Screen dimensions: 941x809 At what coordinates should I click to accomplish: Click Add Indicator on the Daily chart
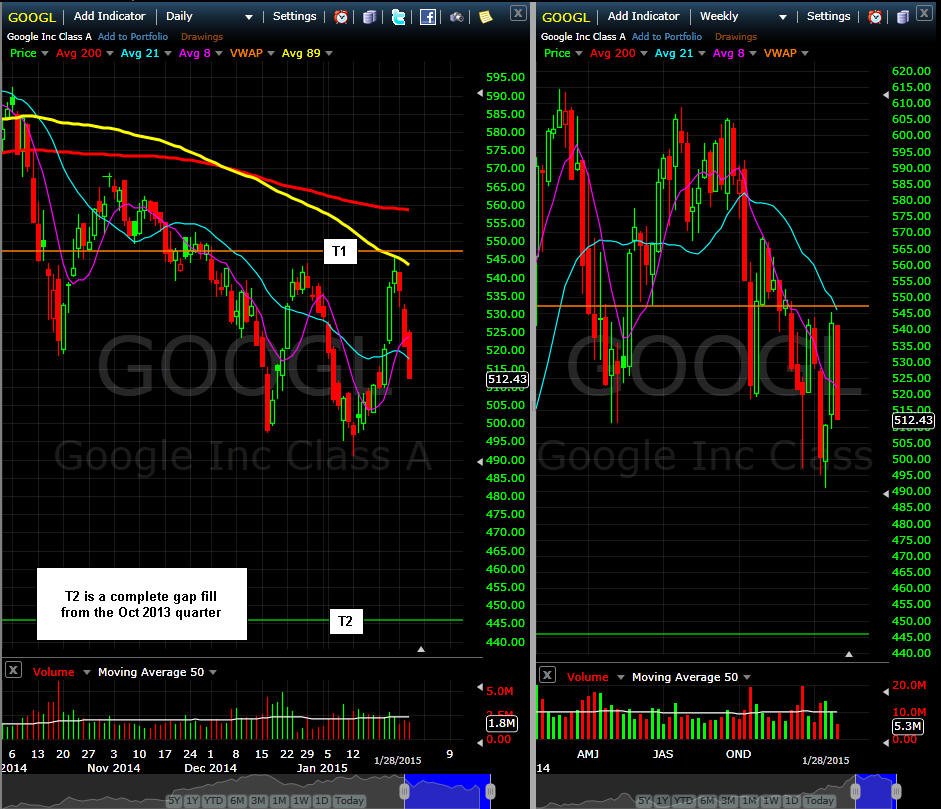pyautogui.click(x=109, y=16)
